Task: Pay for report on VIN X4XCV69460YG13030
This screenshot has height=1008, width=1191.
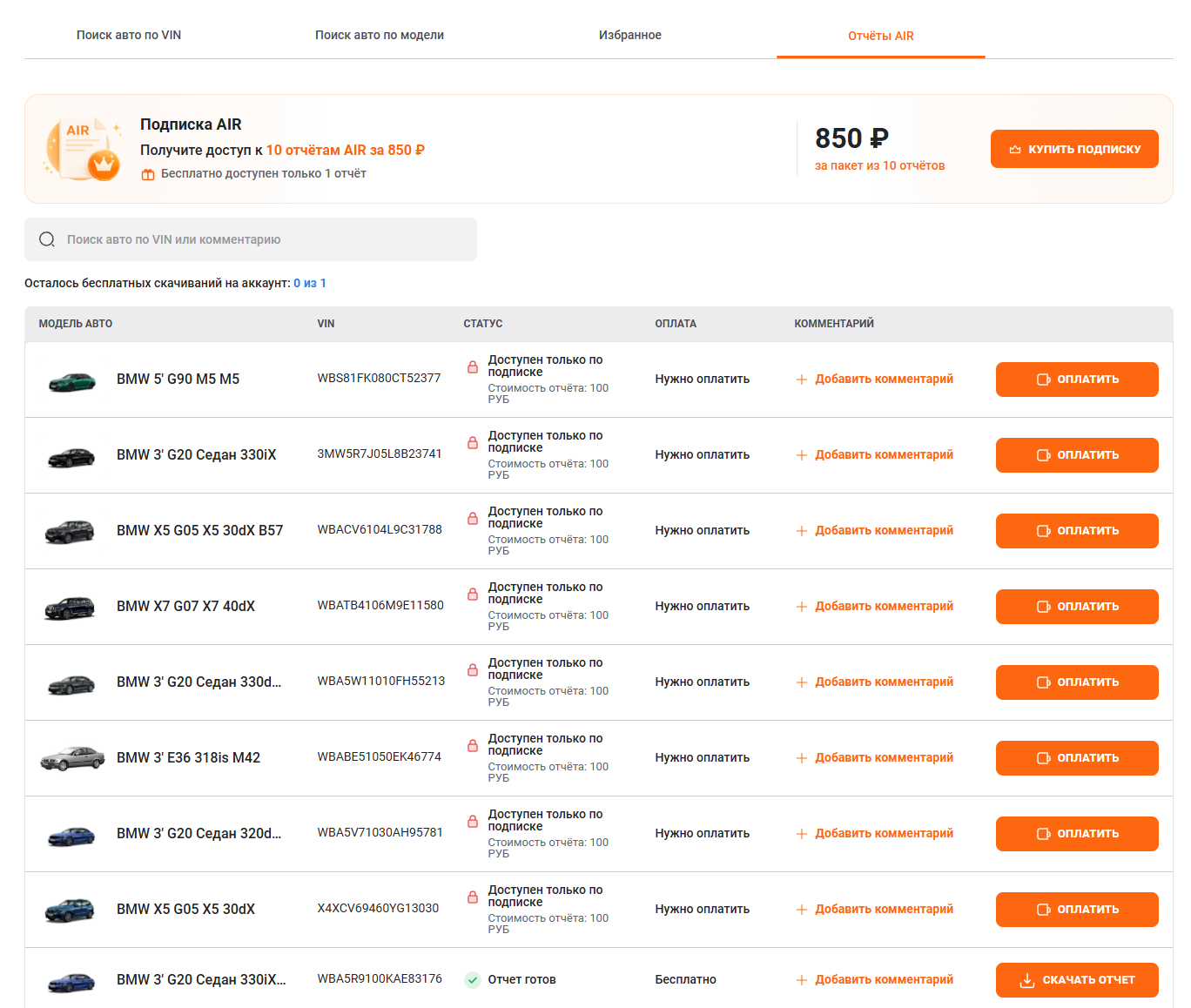Action: [1077, 910]
